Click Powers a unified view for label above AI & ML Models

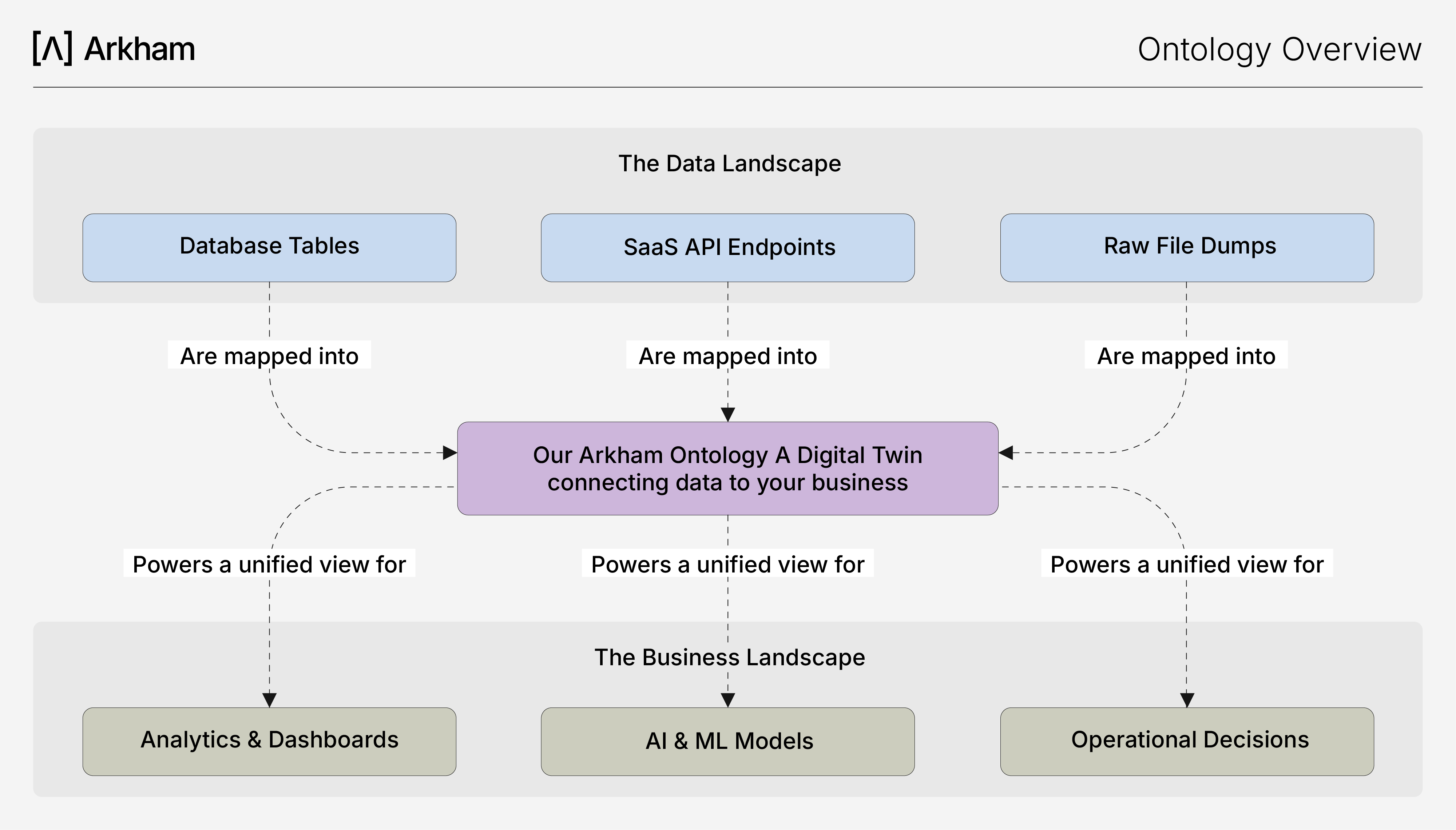(x=728, y=563)
